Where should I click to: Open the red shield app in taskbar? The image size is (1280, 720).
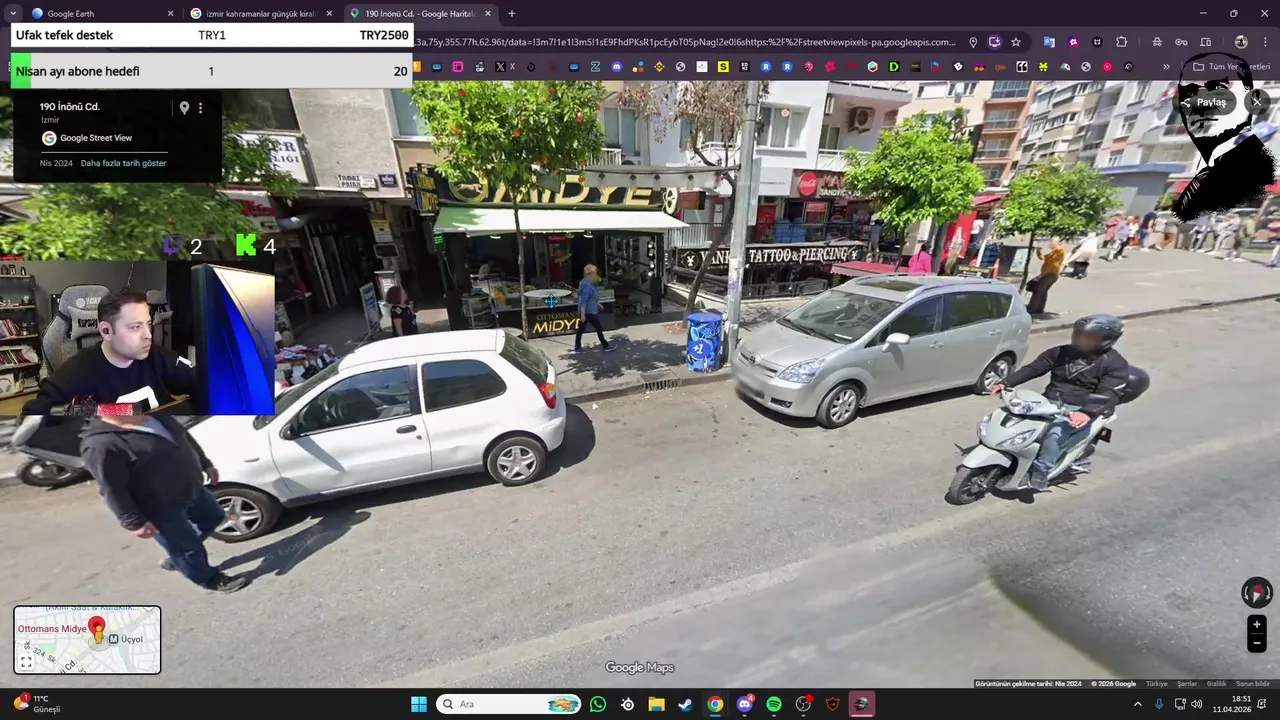[832, 704]
